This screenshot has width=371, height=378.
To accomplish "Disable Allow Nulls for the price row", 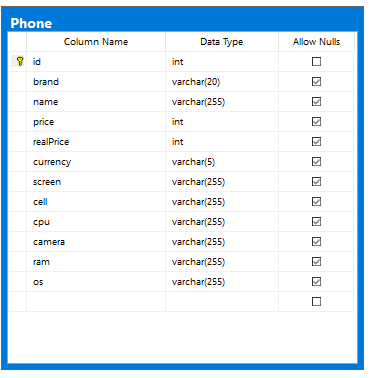I will click(316, 121).
